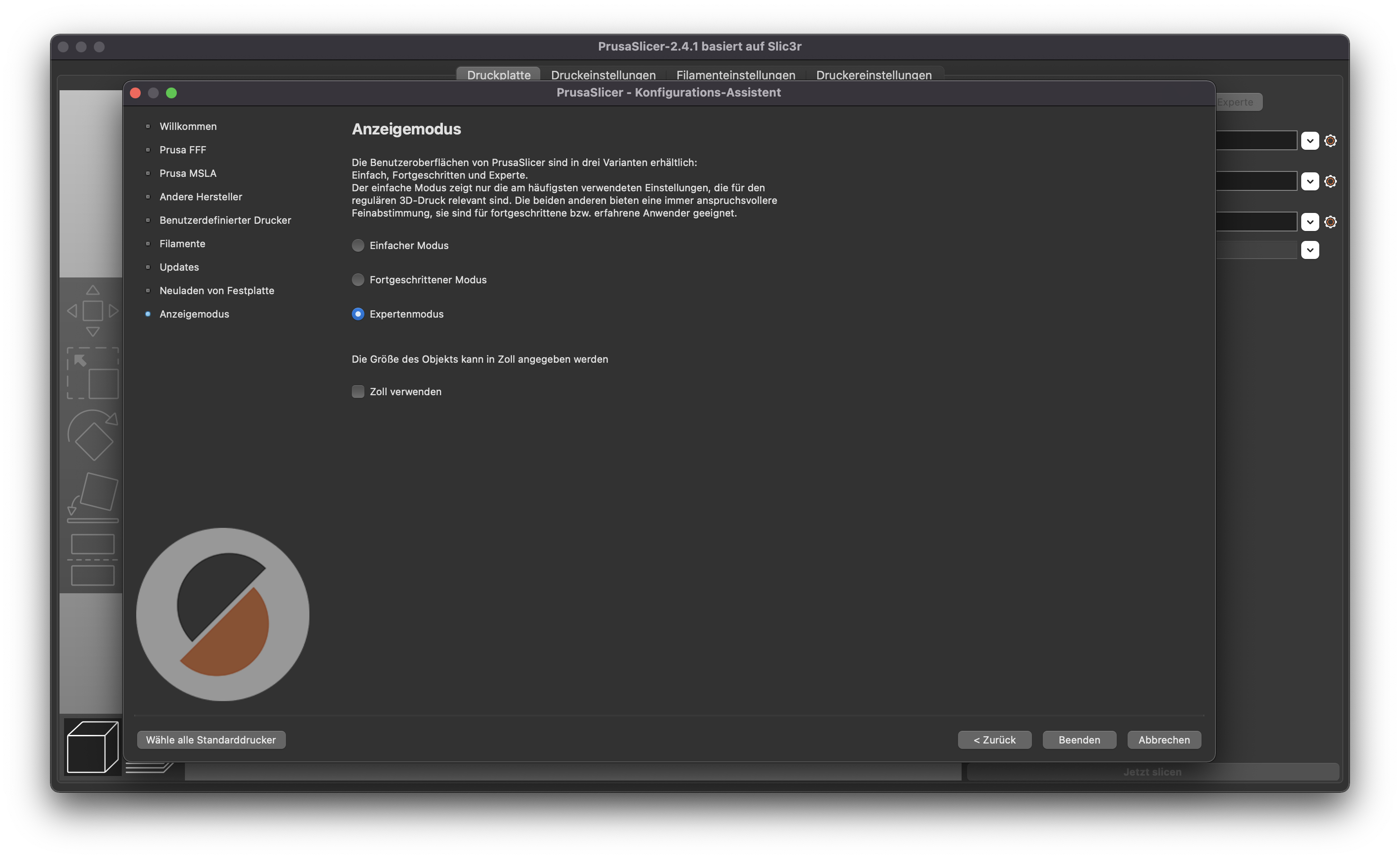Open the third preset dropdown arrow
Viewport: 1400px width, 859px height.
coord(1310,222)
